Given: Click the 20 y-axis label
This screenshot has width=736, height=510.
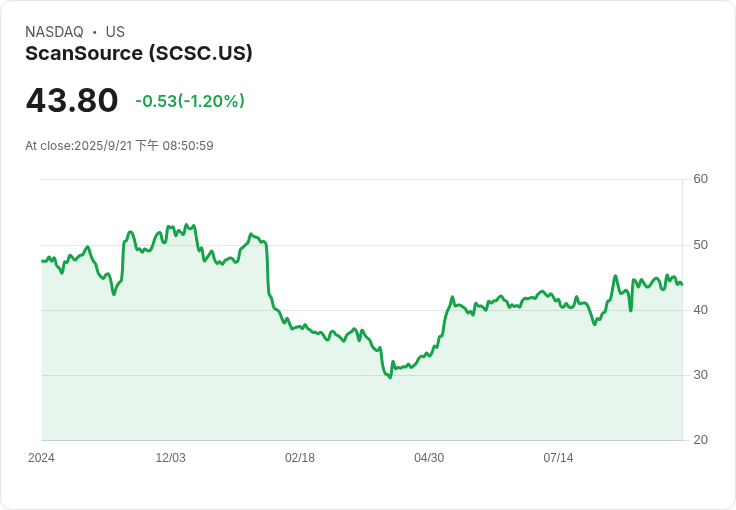Looking at the screenshot, I should (701, 440).
